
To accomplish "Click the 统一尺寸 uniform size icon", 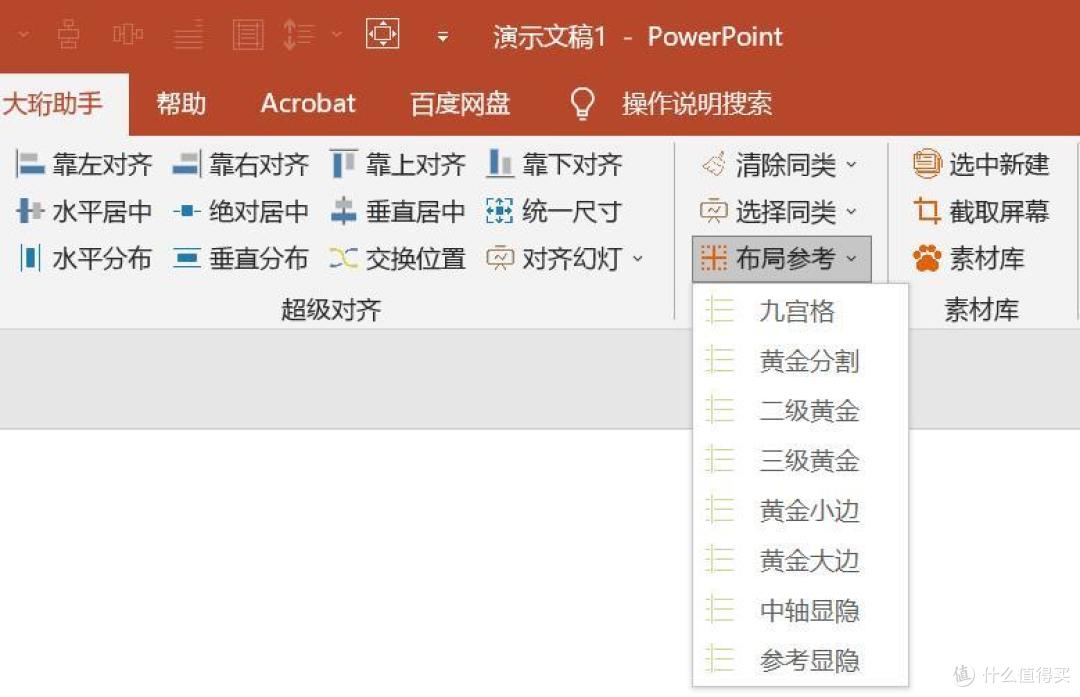I will (x=499, y=211).
